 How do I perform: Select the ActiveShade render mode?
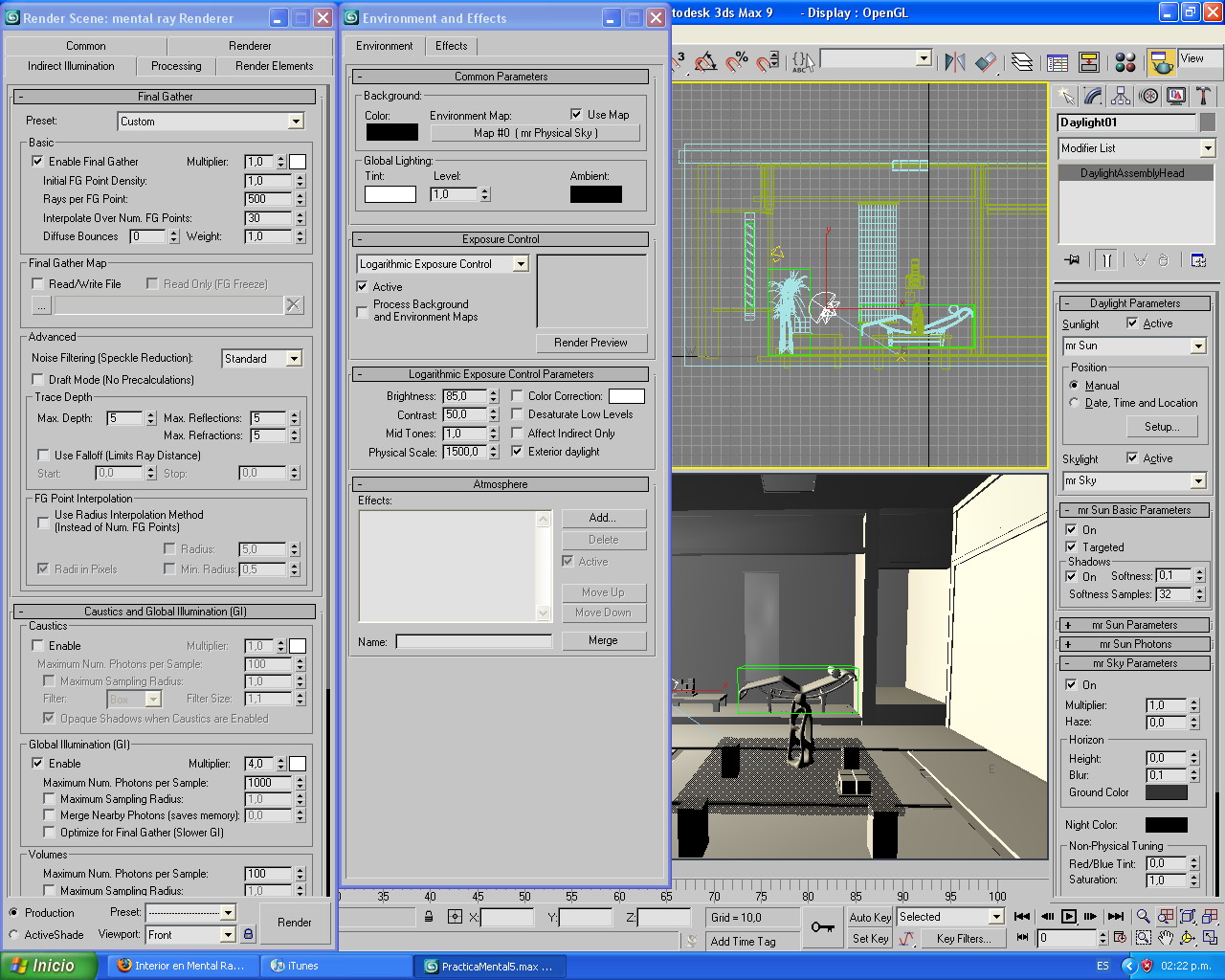tap(13, 935)
